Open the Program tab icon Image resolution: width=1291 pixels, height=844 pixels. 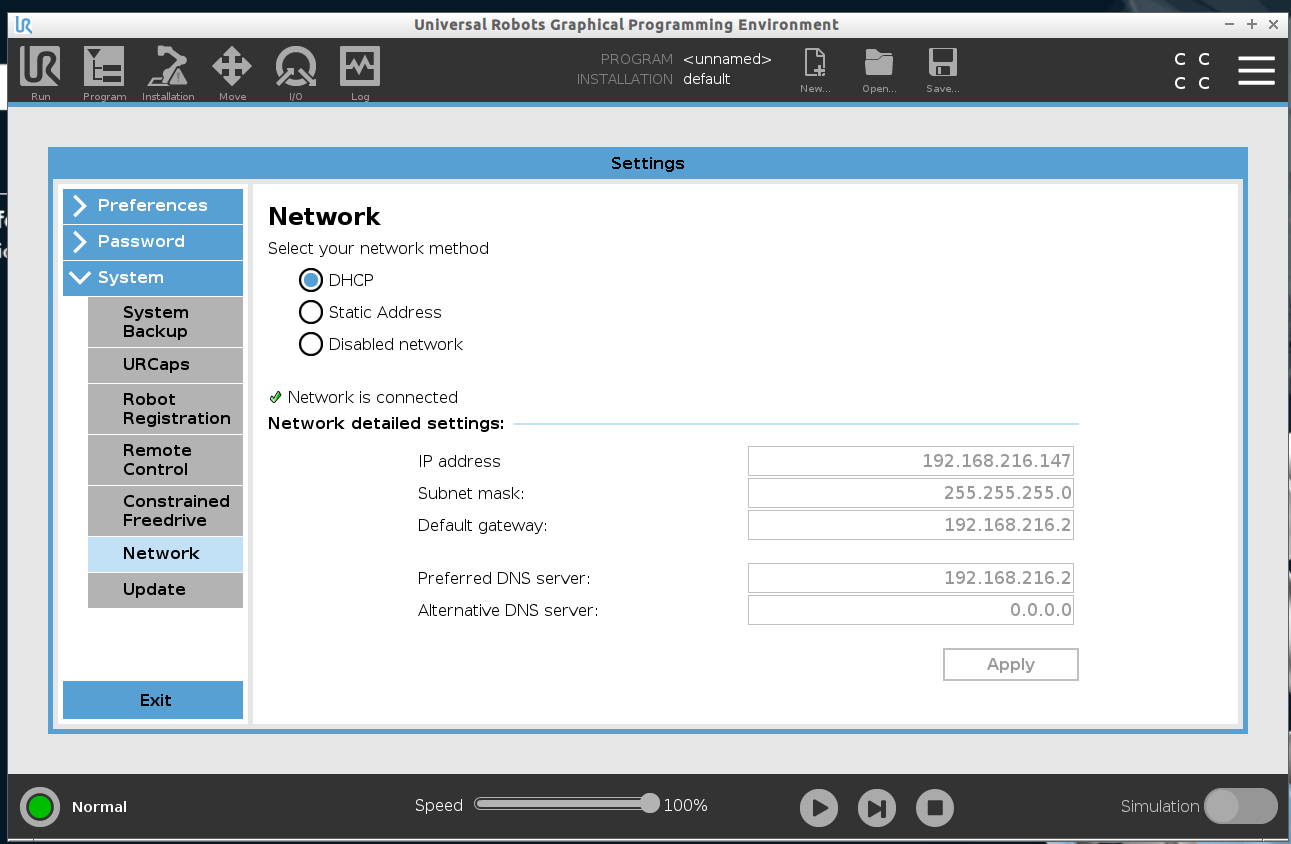click(104, 73)
